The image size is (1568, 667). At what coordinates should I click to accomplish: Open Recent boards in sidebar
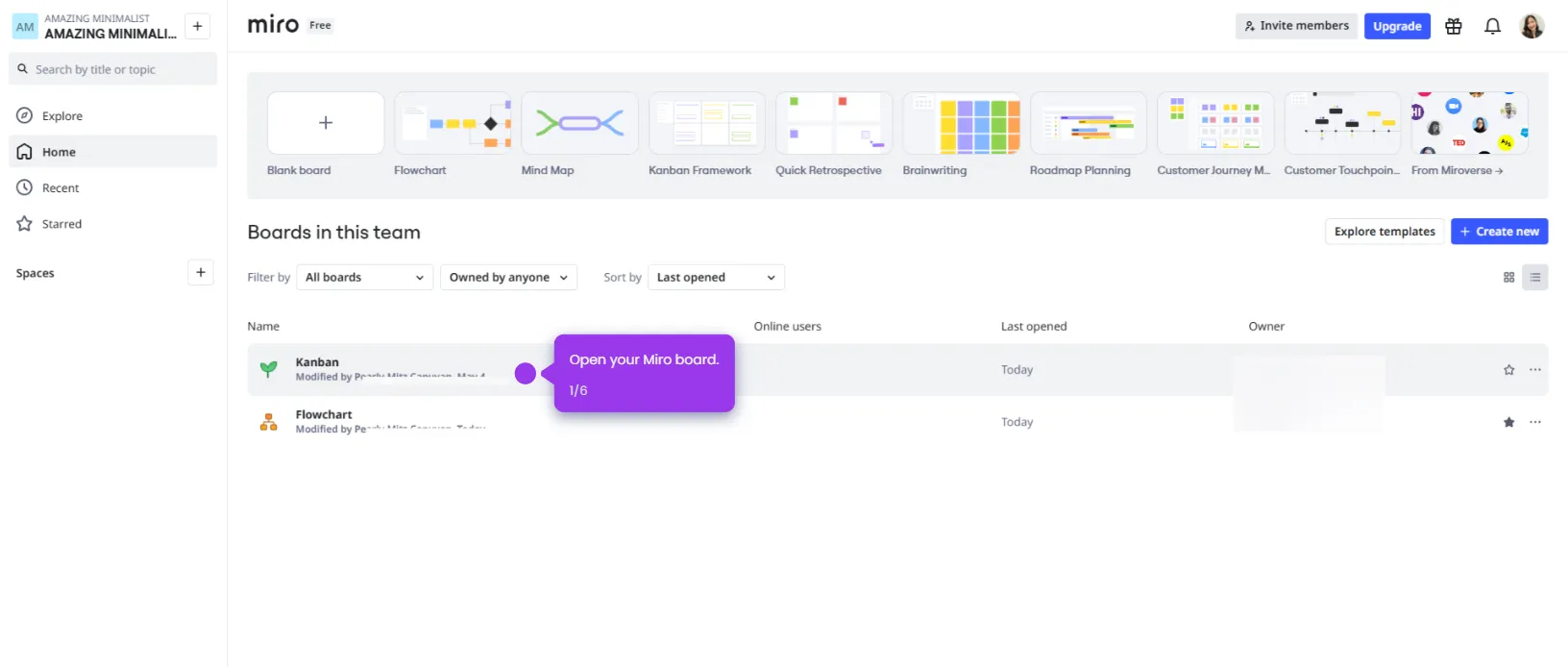112,187
